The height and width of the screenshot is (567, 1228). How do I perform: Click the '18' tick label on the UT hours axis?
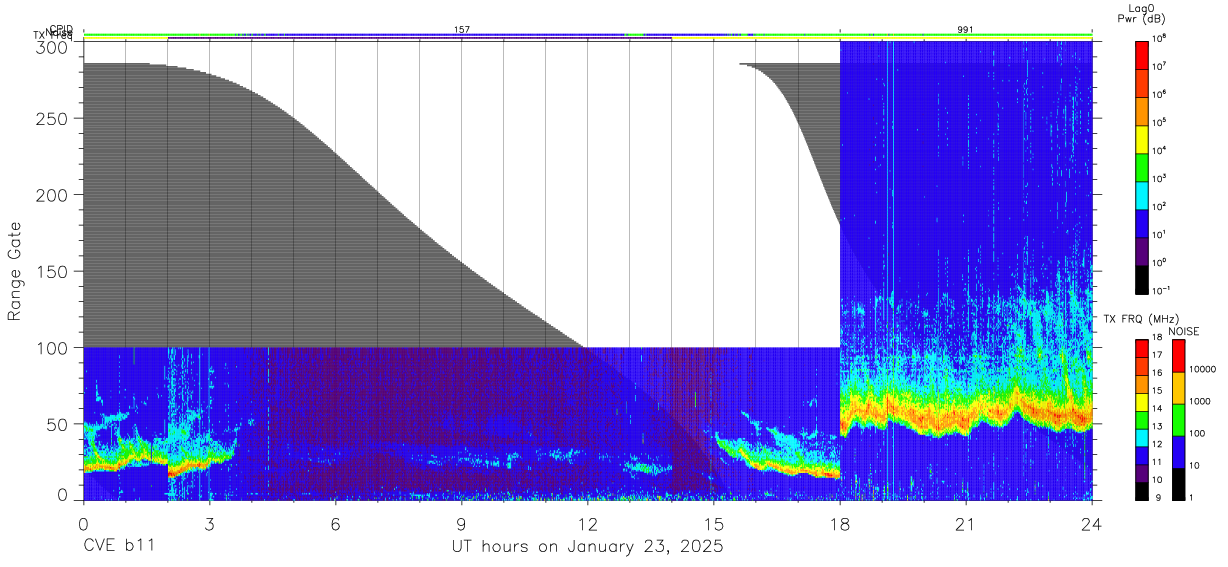(839, 524)
